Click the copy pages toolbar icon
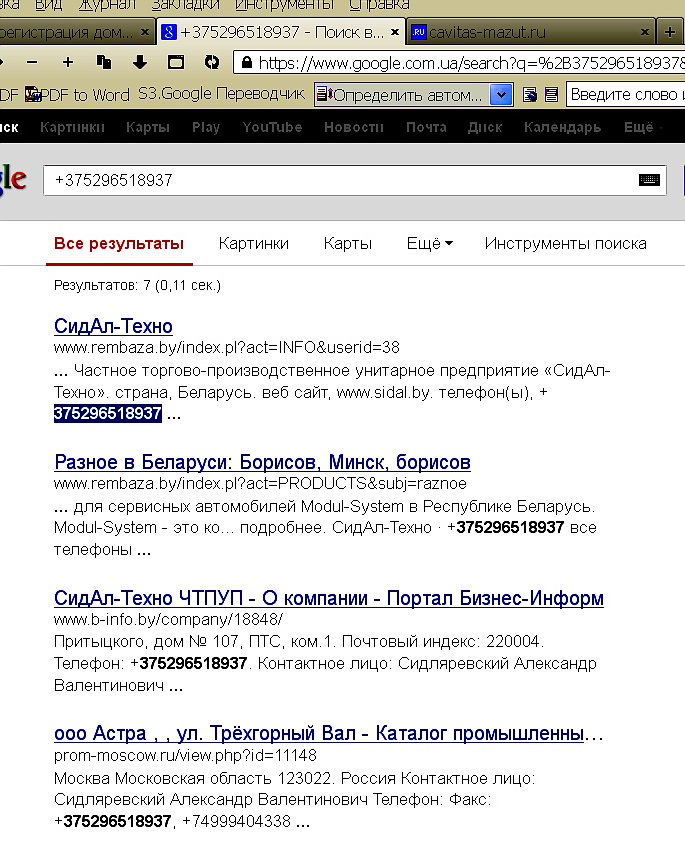This screenshot has height=854, width=685. click(x=103, y=63)
